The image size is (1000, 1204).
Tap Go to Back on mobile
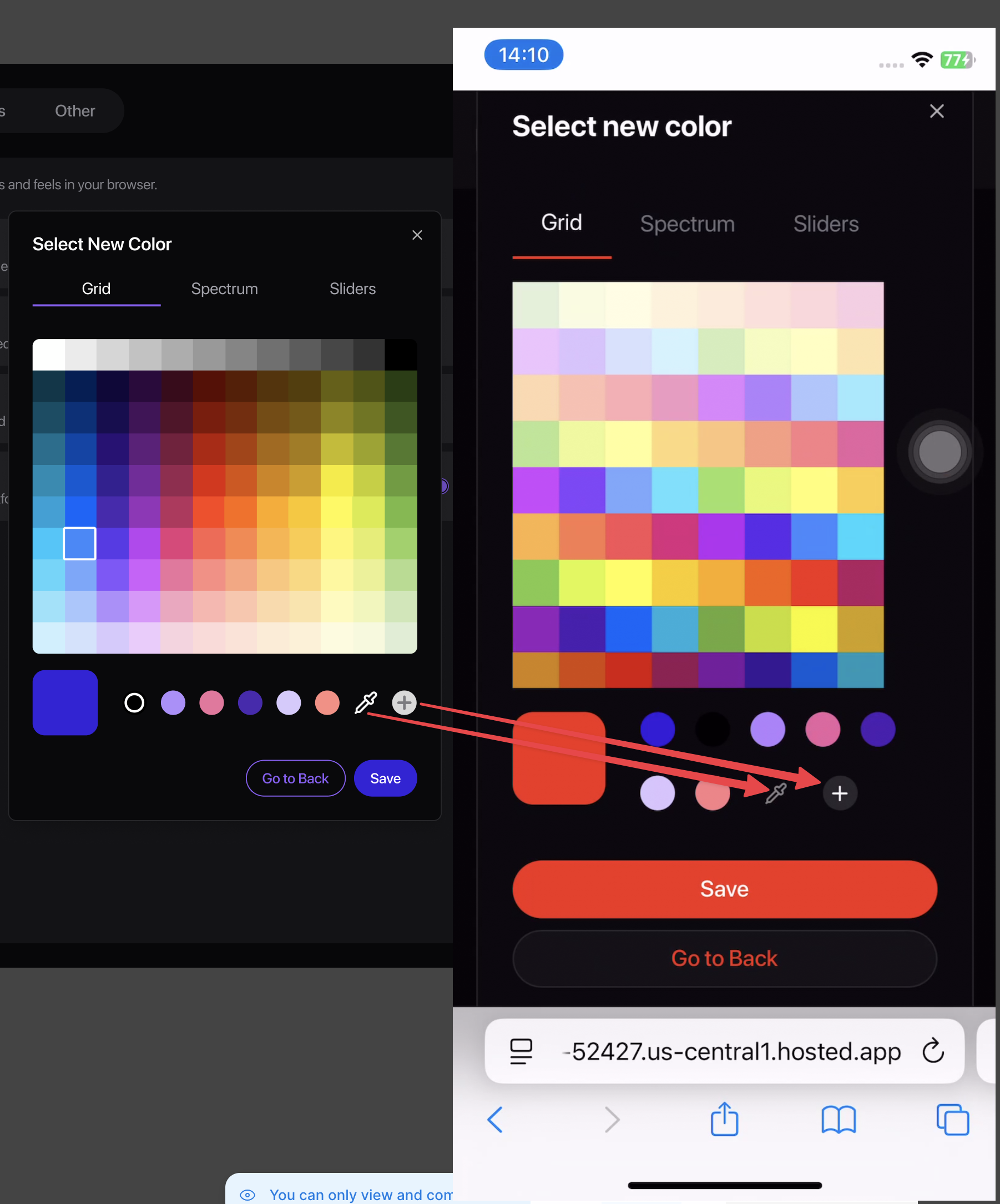tap(725, 958)
